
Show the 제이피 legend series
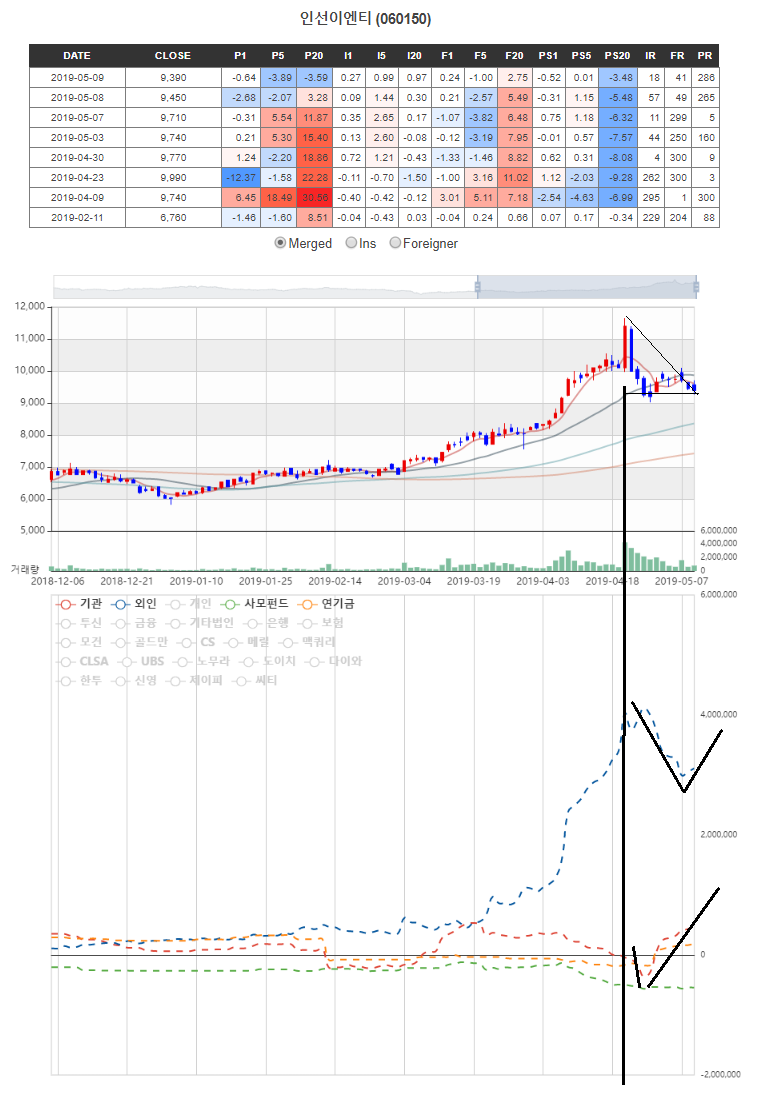pos(195,680)
